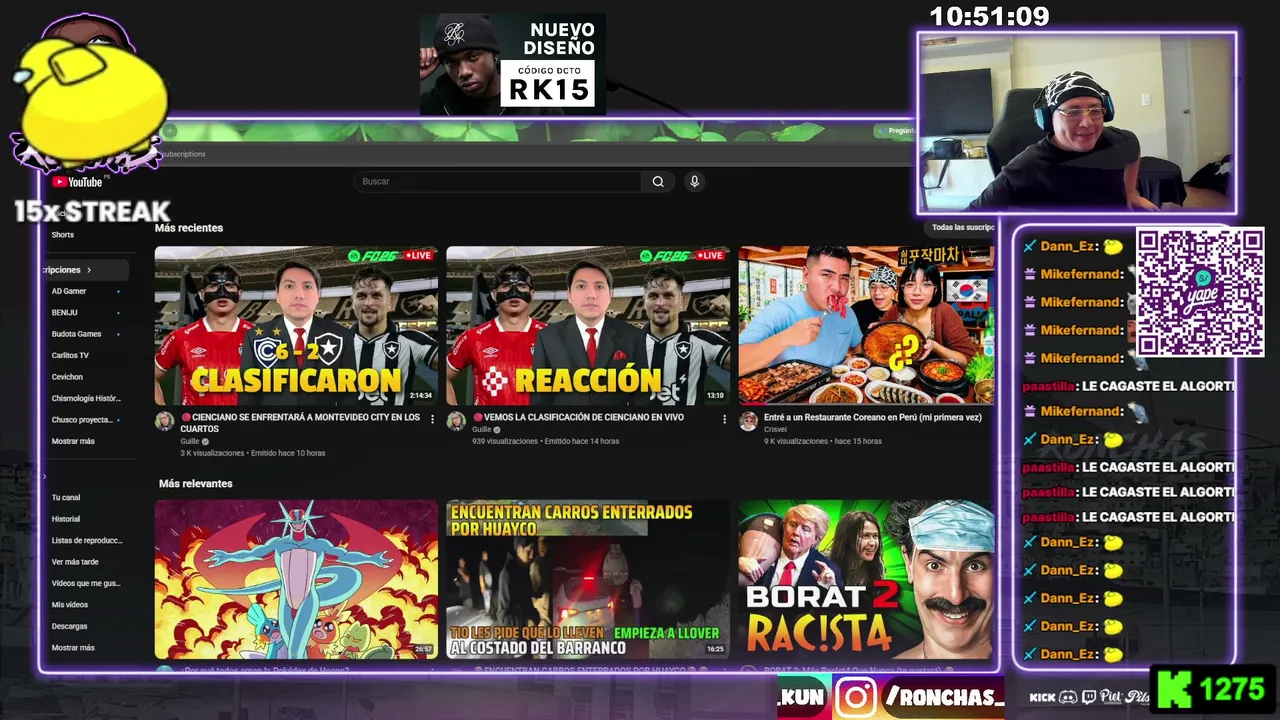Open Descargas in the sidebar
This screenshot has height=720, width=1280.
70,626
